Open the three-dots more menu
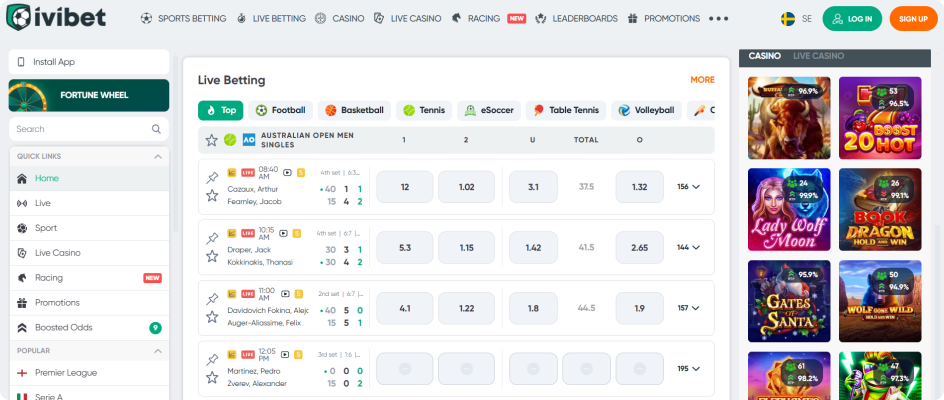The width and height of the screenshot is (944, 400). click(x=718, y=19)
